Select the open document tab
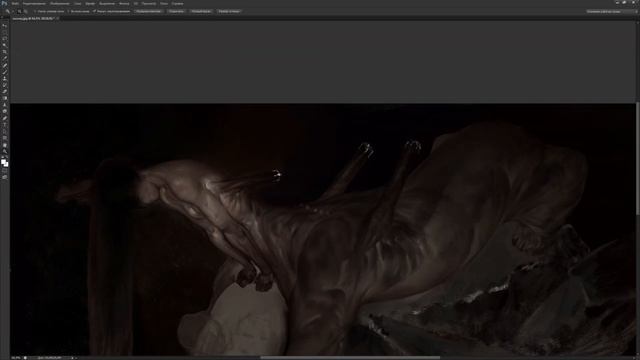Image resolution: width=640 pixels, height=360 pixels. 33,18
